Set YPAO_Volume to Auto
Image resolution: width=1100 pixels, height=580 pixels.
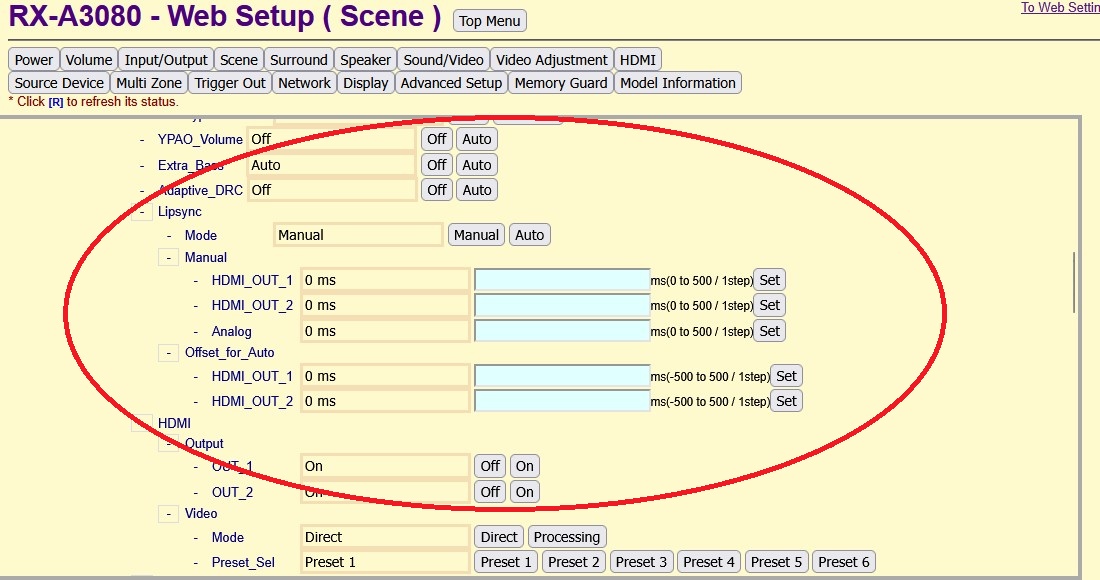[x=477, y=139]
